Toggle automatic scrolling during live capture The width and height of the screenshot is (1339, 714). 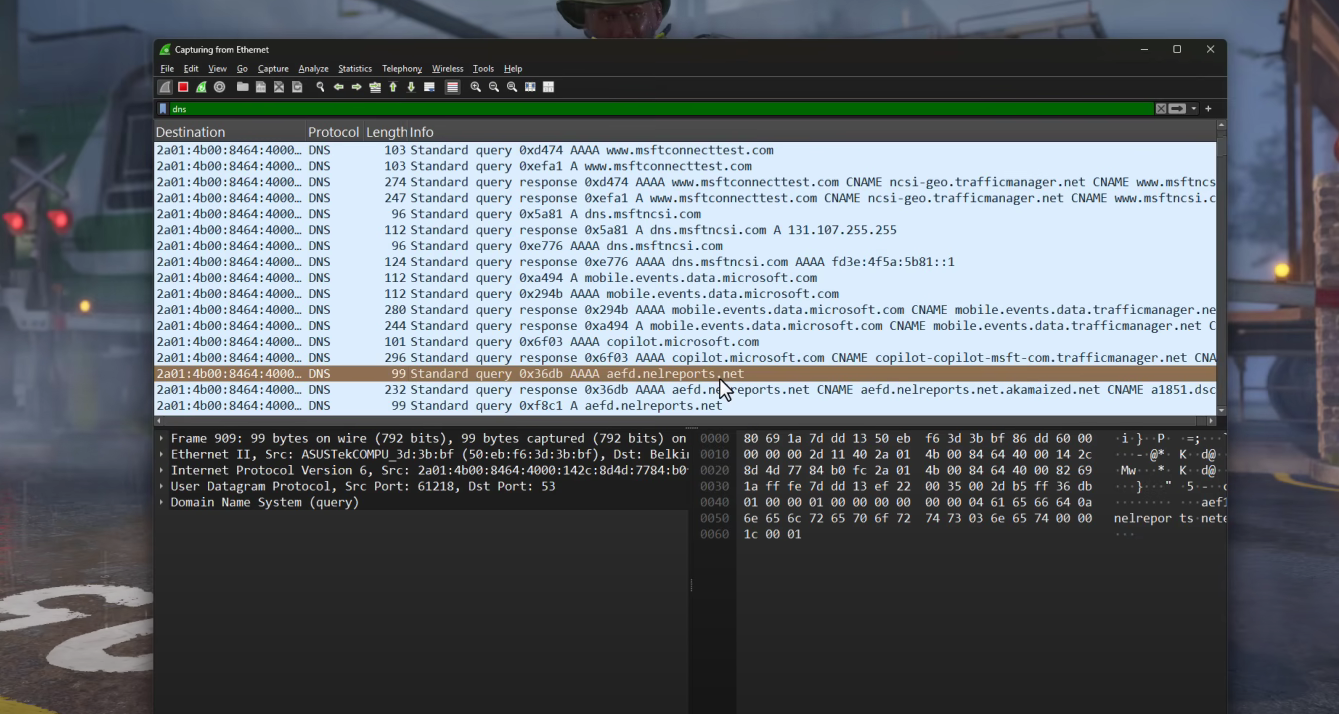point(429,87)
